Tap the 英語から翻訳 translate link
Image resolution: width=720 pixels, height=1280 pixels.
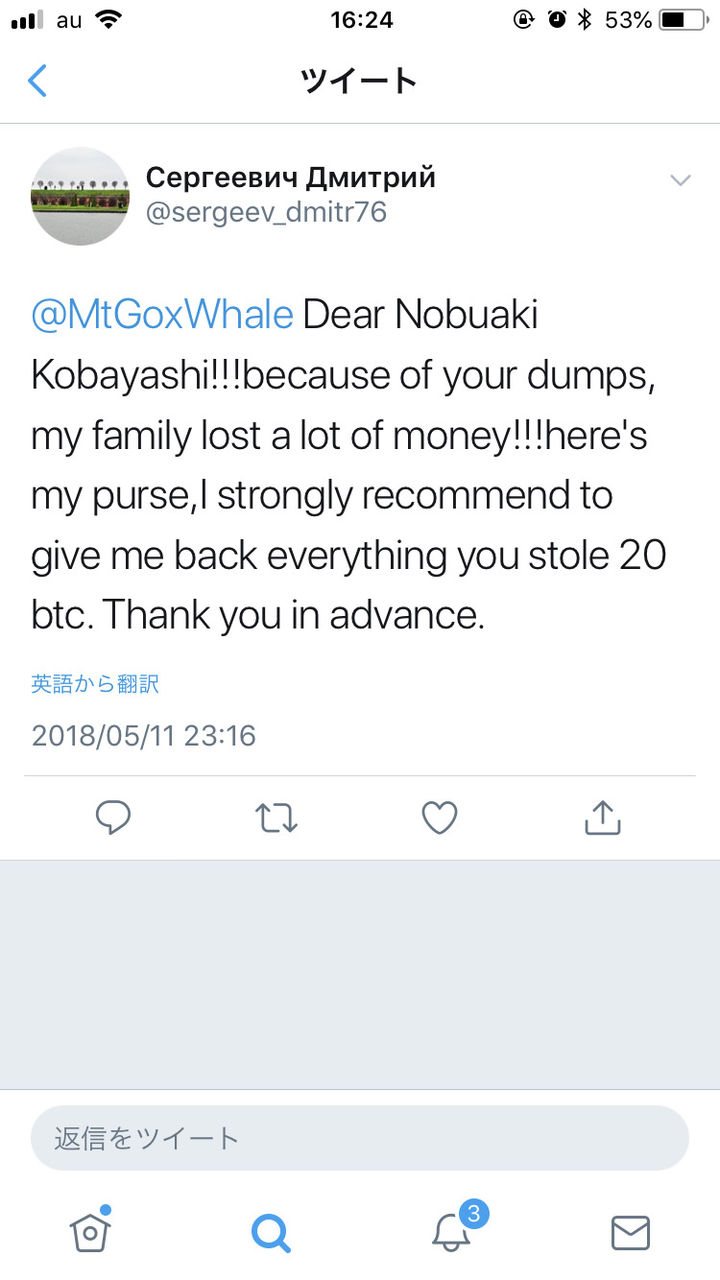pyautogui.click(x=95, y=684)
